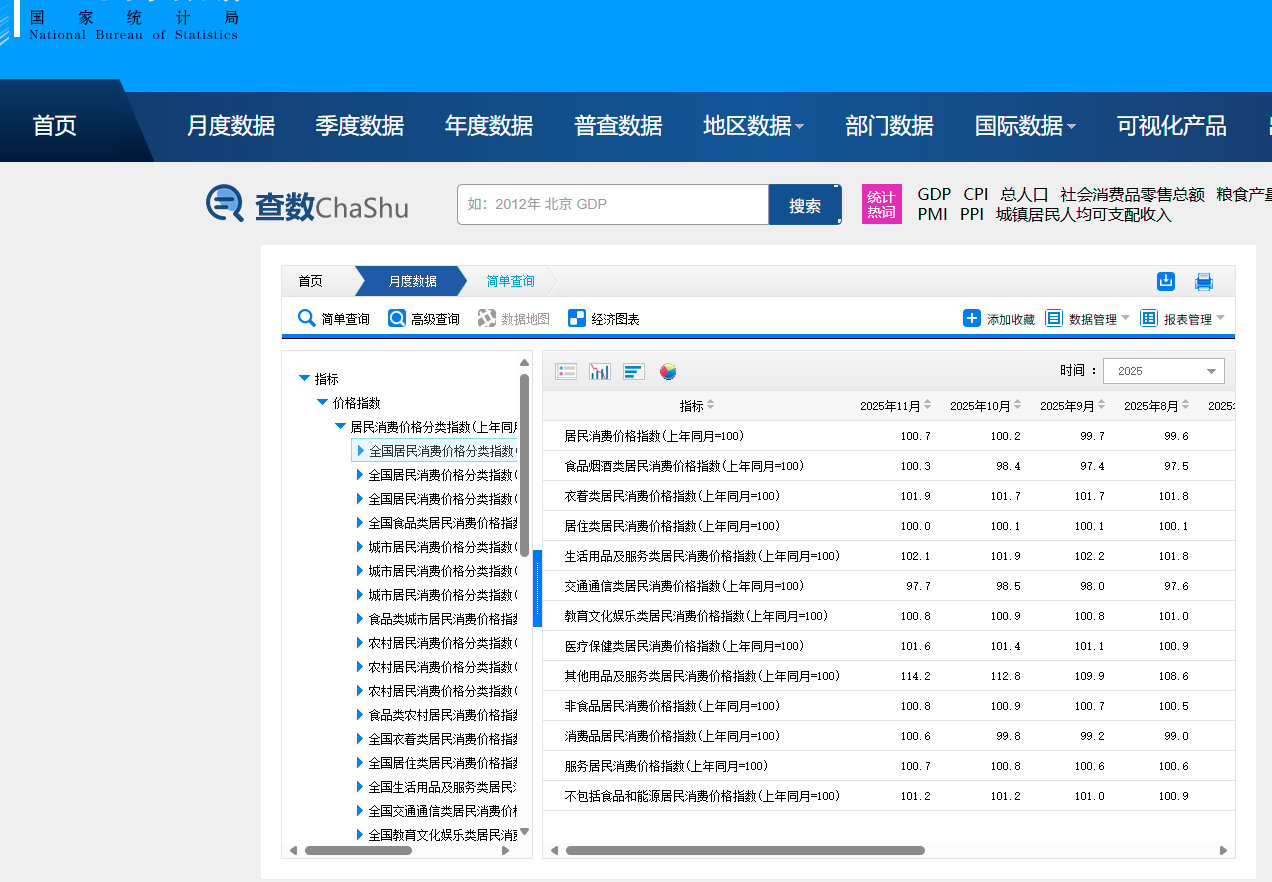1272x882 pixels.
Task: Expand 全国食品类居民消费价格指数 node arrow
Action: point(360,523)
